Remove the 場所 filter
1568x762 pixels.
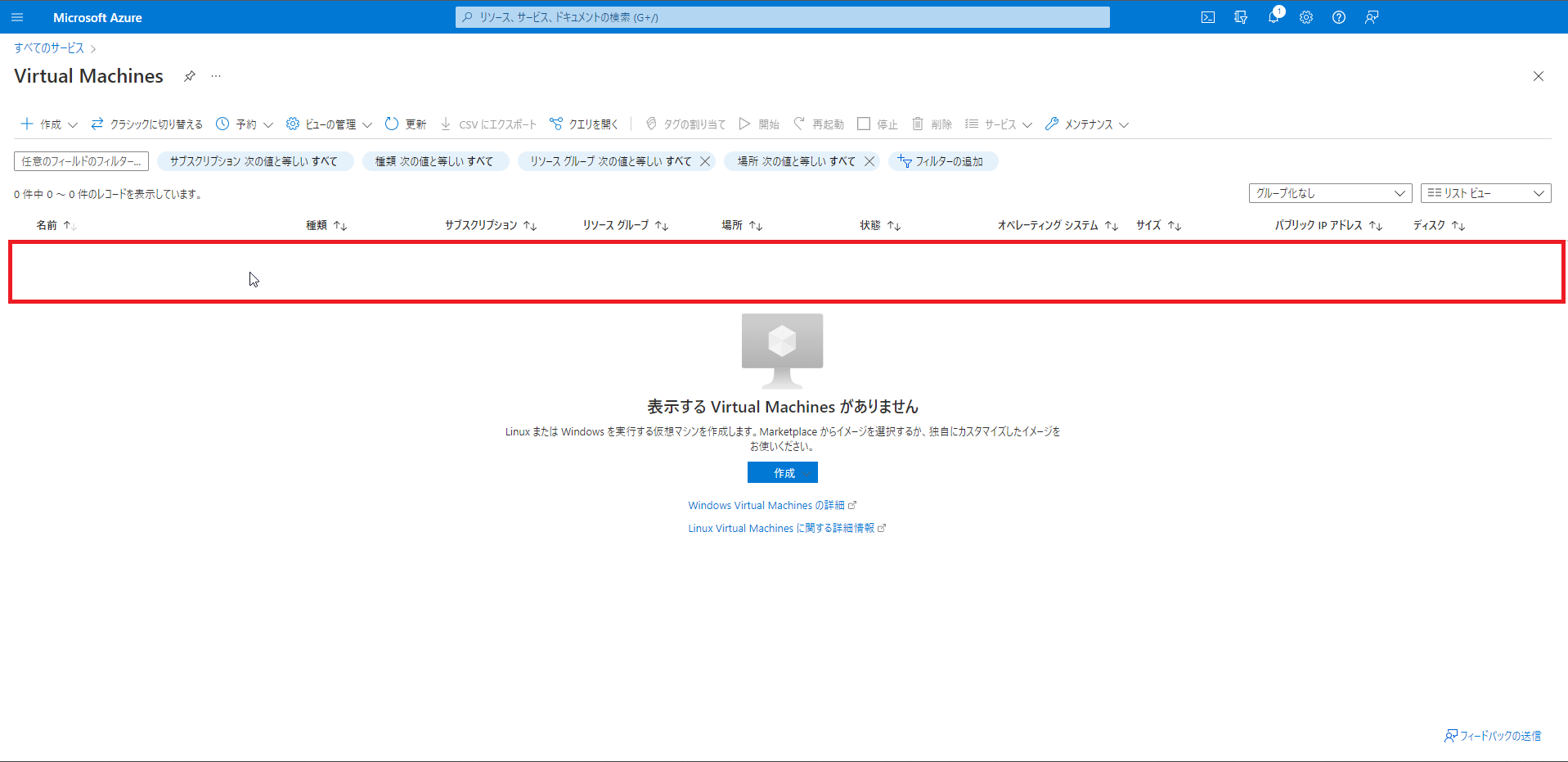(869, 161)
